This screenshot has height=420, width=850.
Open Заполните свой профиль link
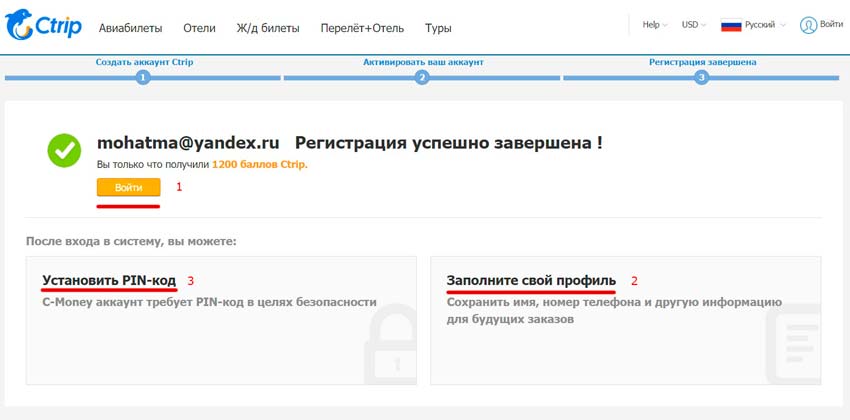point(531,281)
